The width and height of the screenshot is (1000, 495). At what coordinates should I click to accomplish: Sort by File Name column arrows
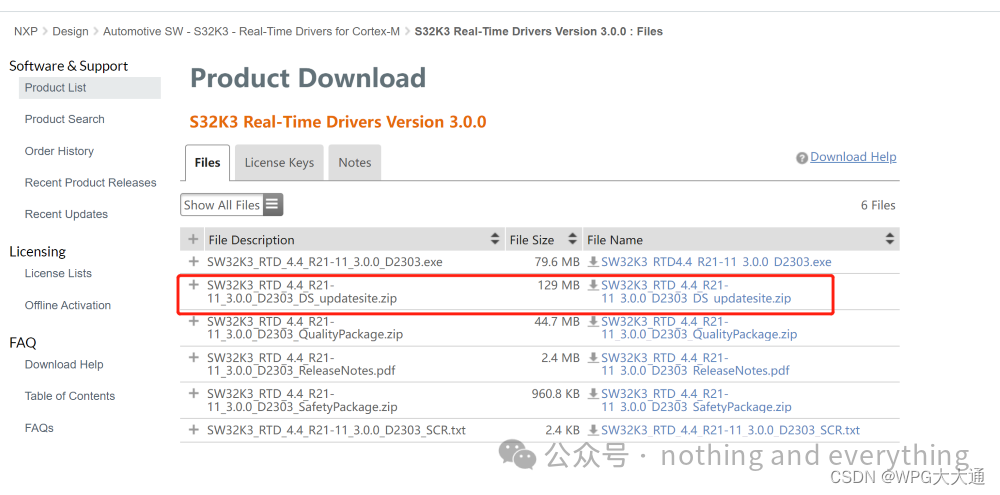(x=890, y=240)
